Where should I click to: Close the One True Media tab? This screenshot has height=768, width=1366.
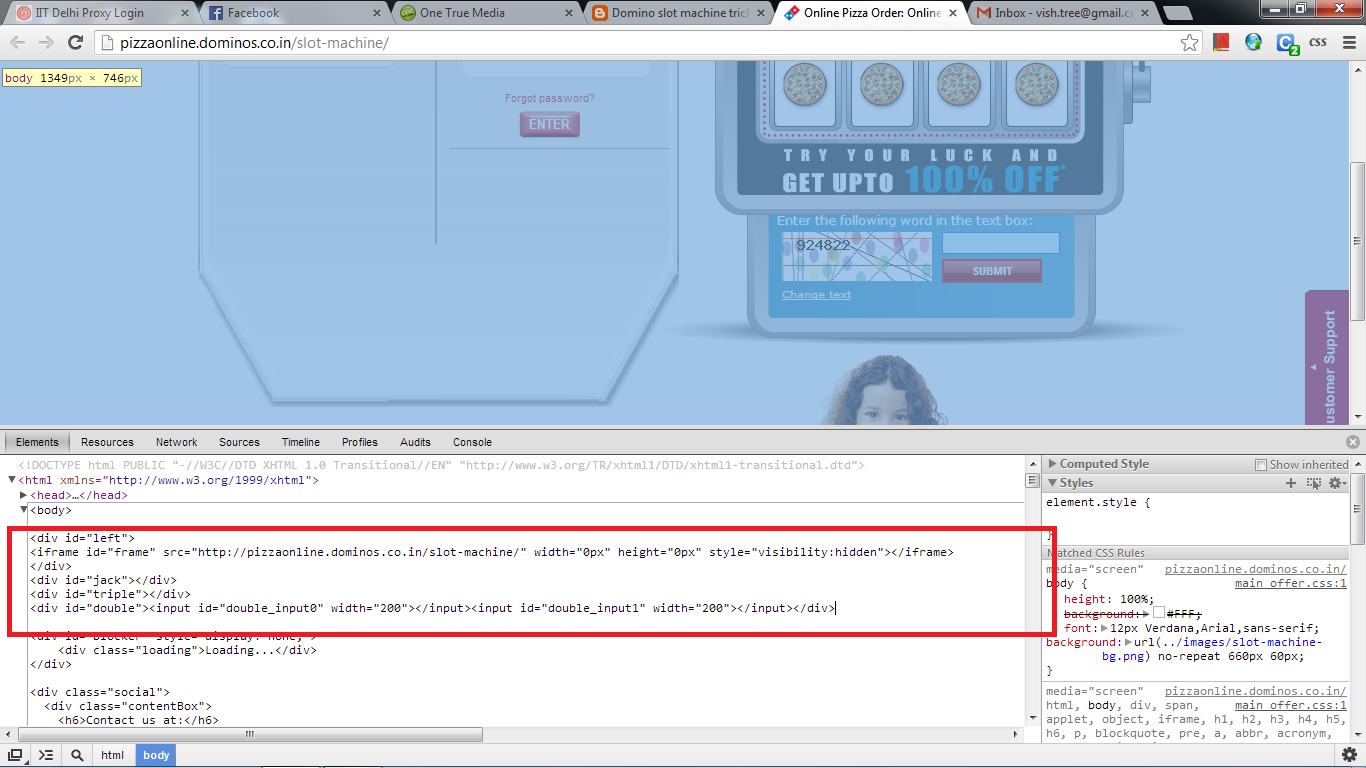pos(569,13)
